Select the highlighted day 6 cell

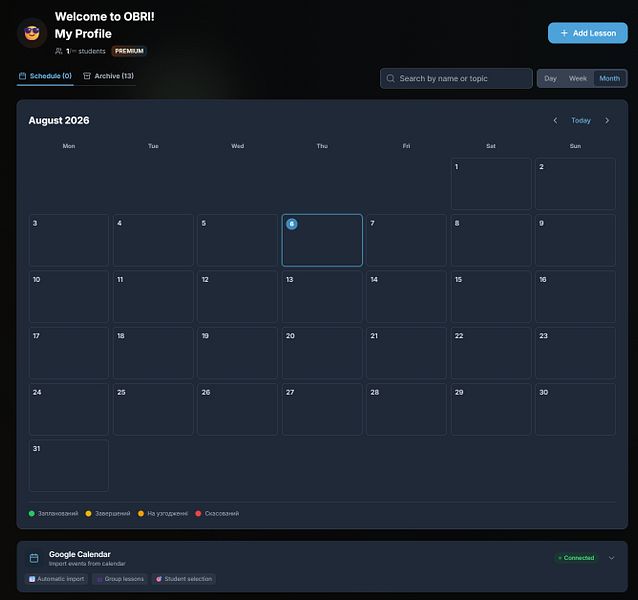pos(322,240)
